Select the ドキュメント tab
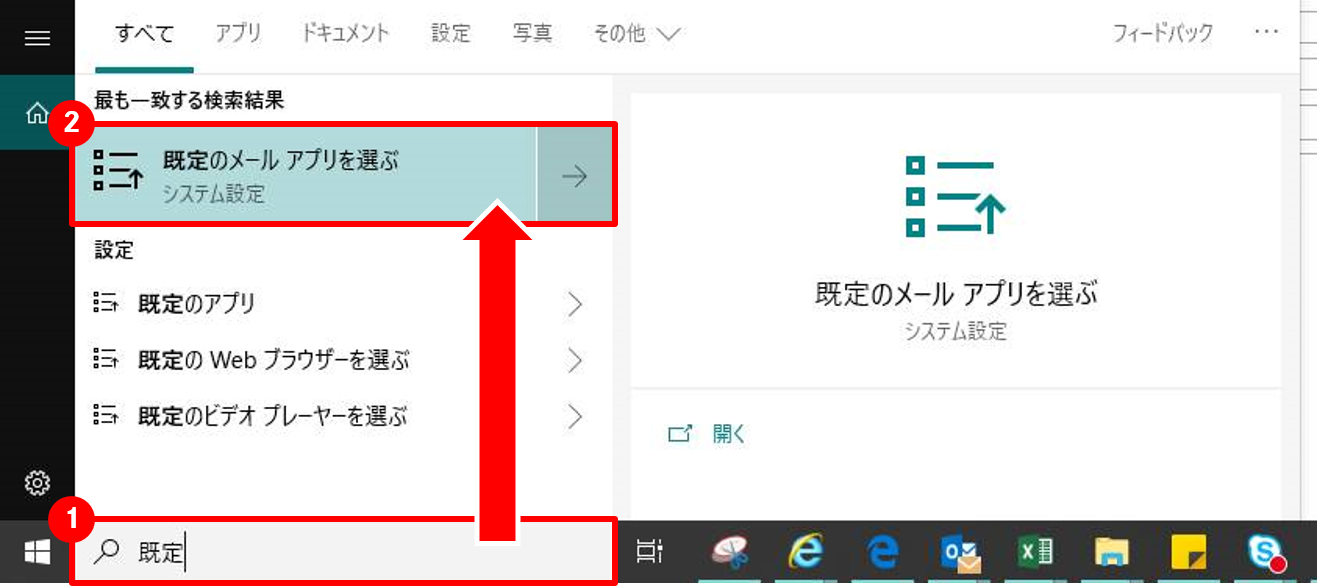 (345, 34)
